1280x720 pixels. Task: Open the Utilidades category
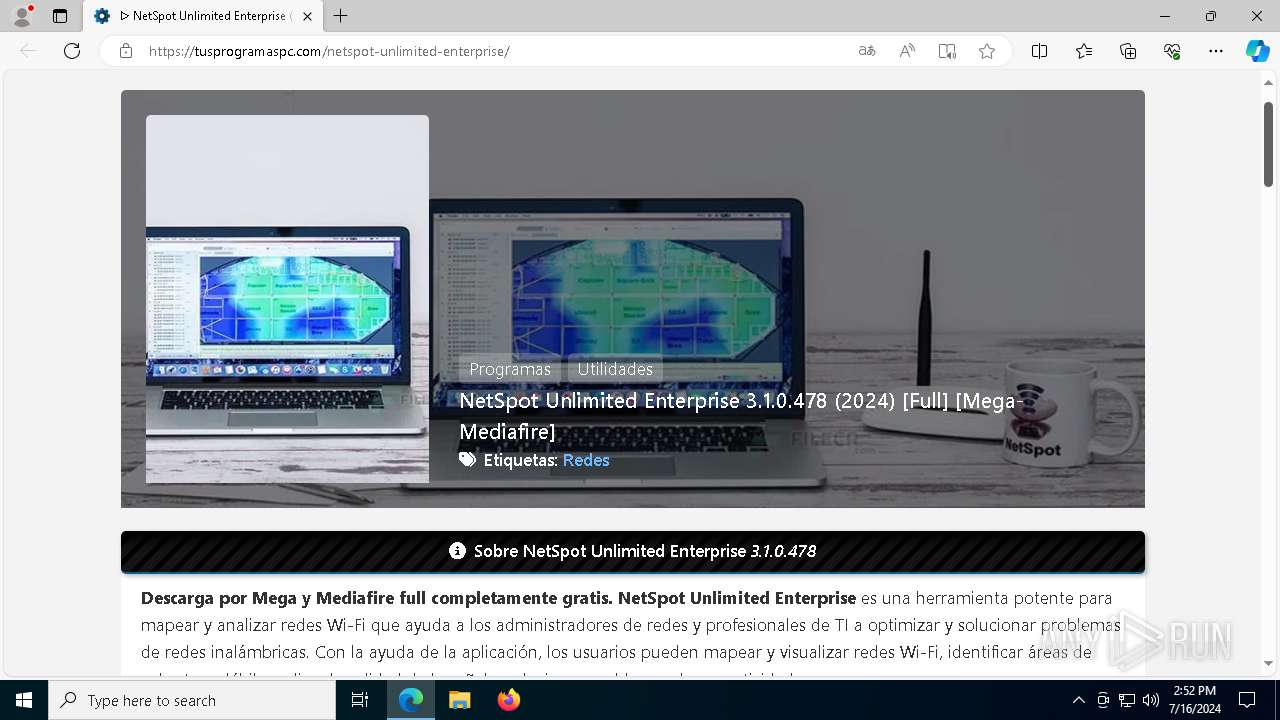click(x=615, y=369)
